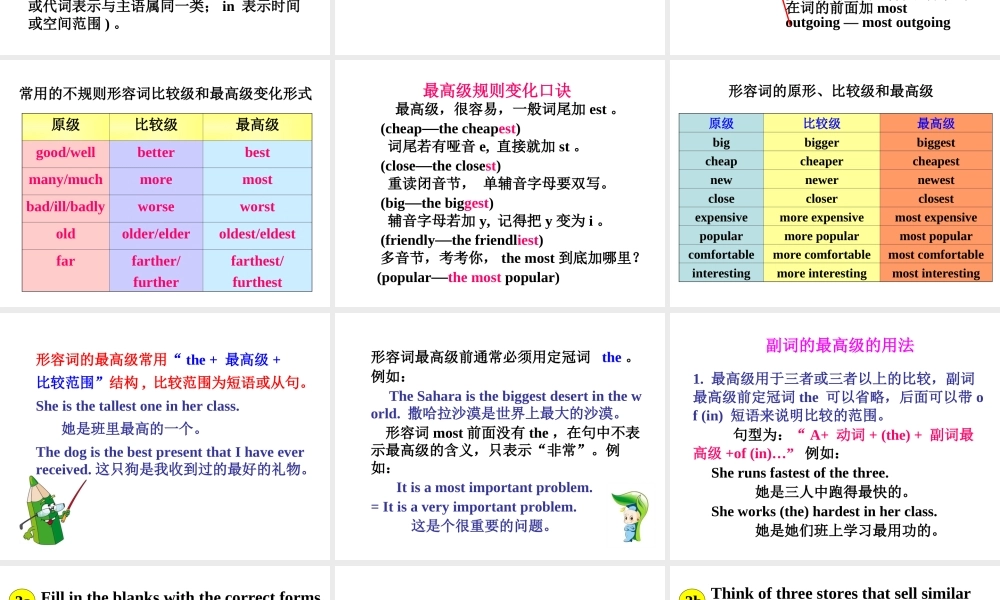Click the 'comfortable' cell in the teal column
The height and width of the screenshot is (600, 1000).
(721, 254)
